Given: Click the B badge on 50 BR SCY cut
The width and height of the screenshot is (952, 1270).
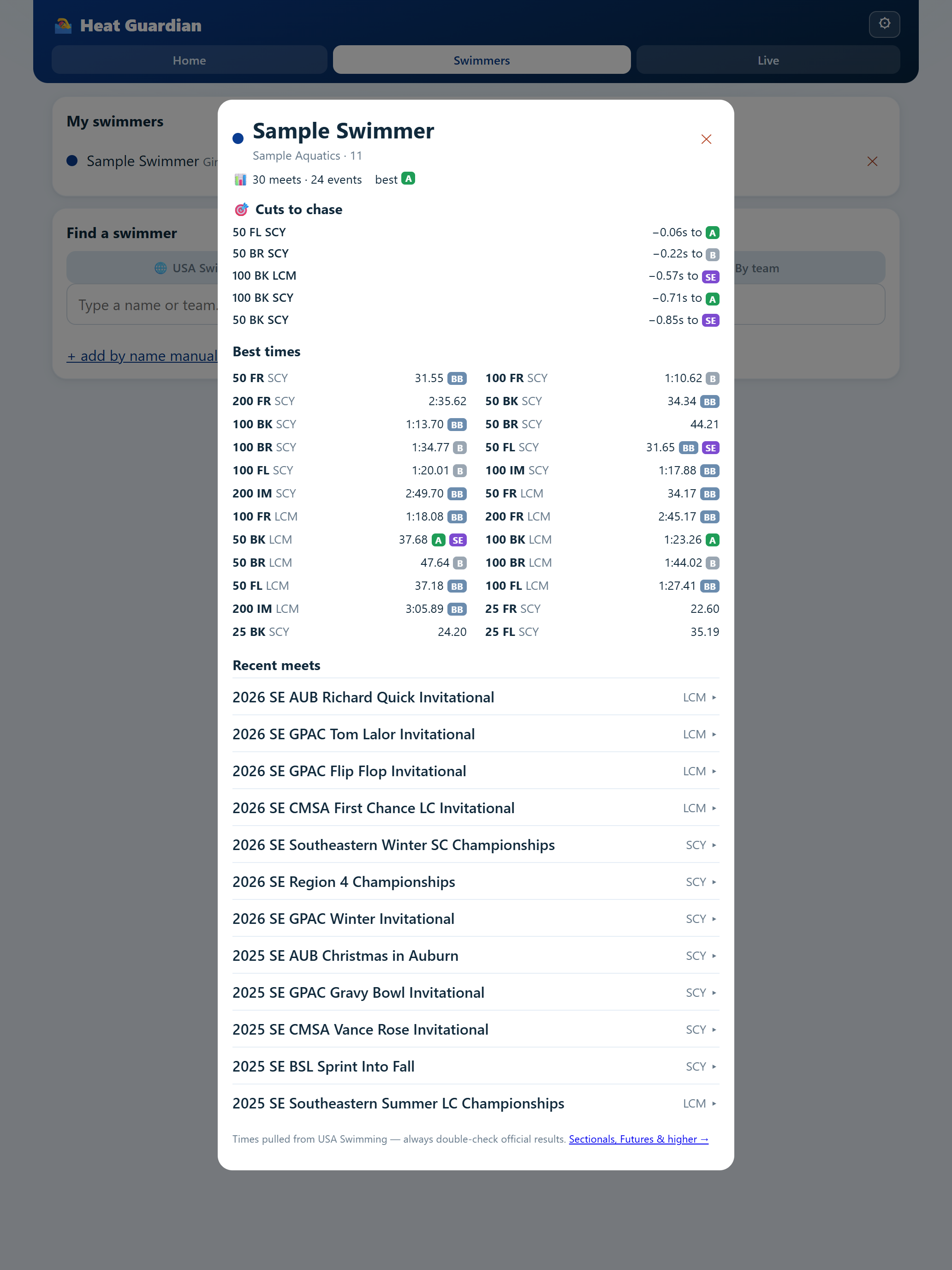Looking at the screenshot, I should point(712,254).
